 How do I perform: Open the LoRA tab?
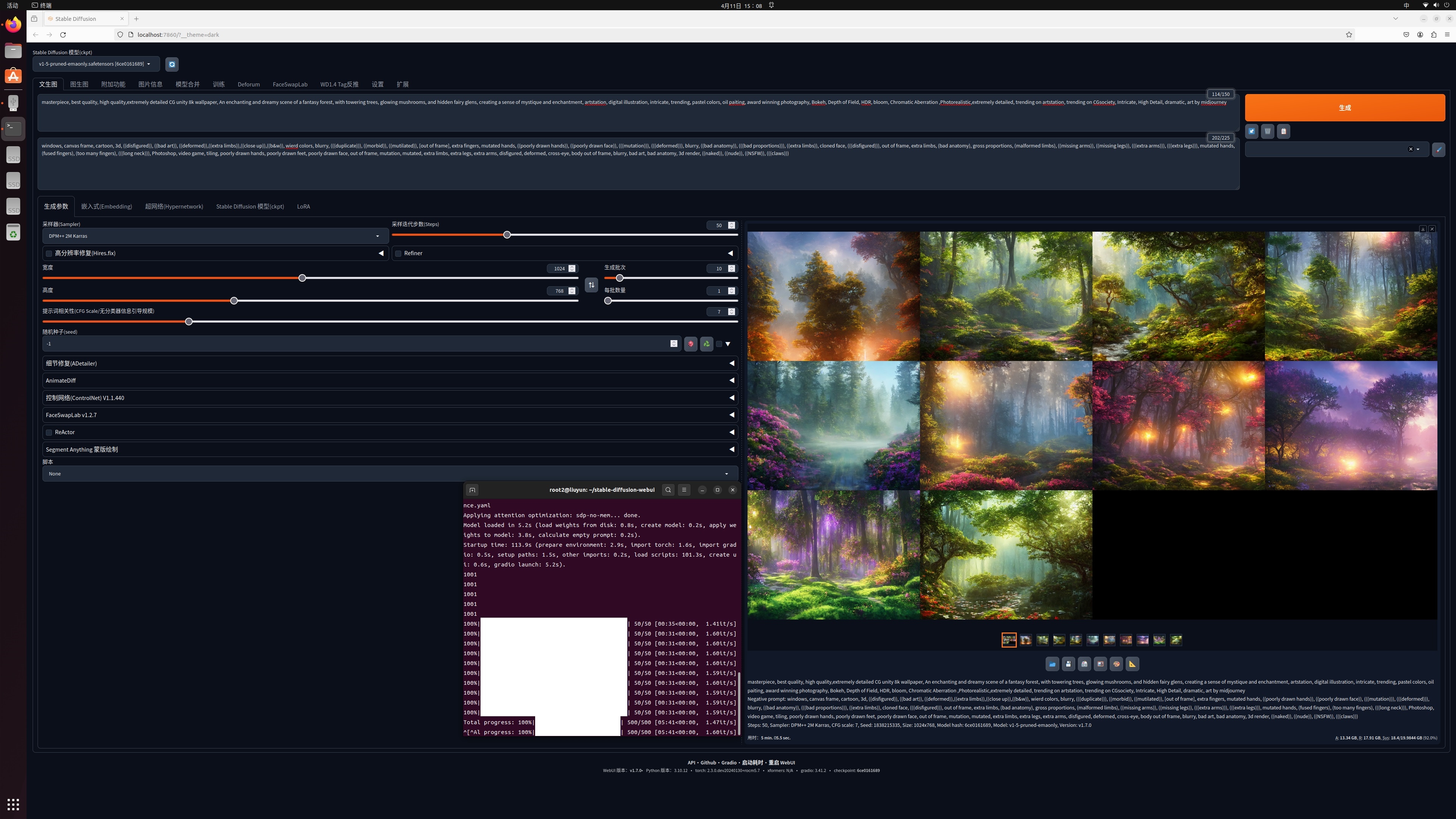[x=303, y=206]
